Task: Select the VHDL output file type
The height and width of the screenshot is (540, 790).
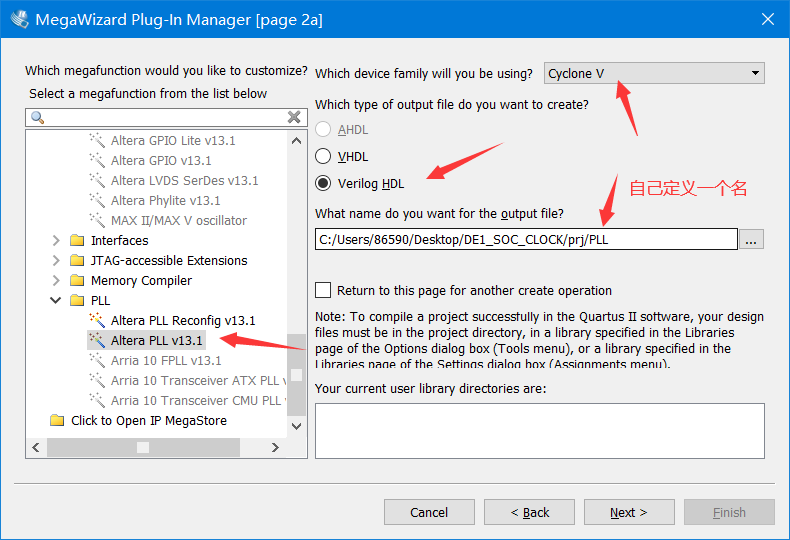Action: 323,156
